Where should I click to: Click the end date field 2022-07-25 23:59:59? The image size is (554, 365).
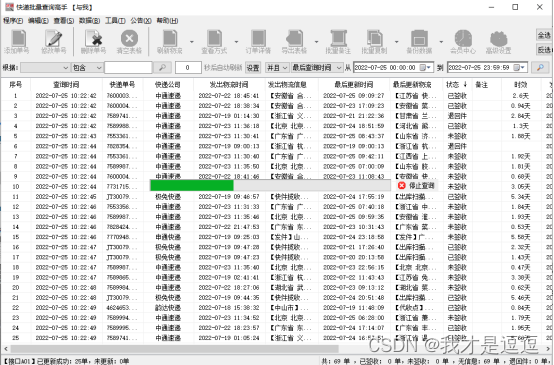coord(487,67)
